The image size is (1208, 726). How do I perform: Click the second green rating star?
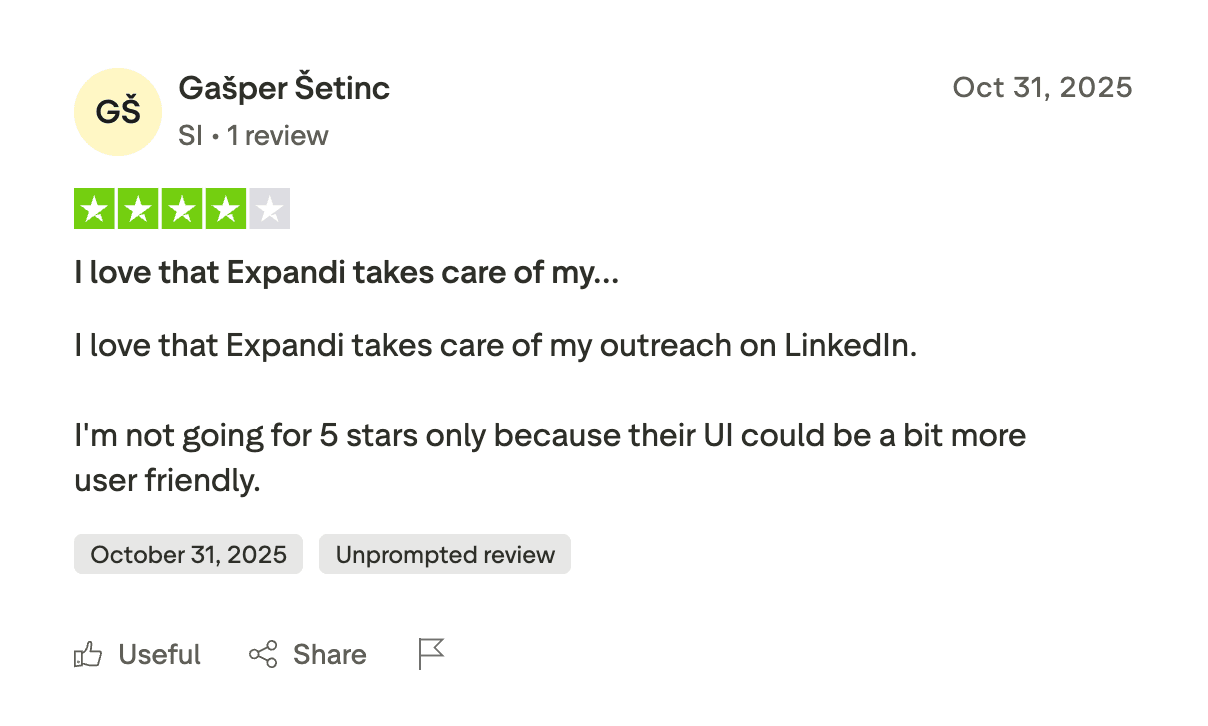[138, 209]
